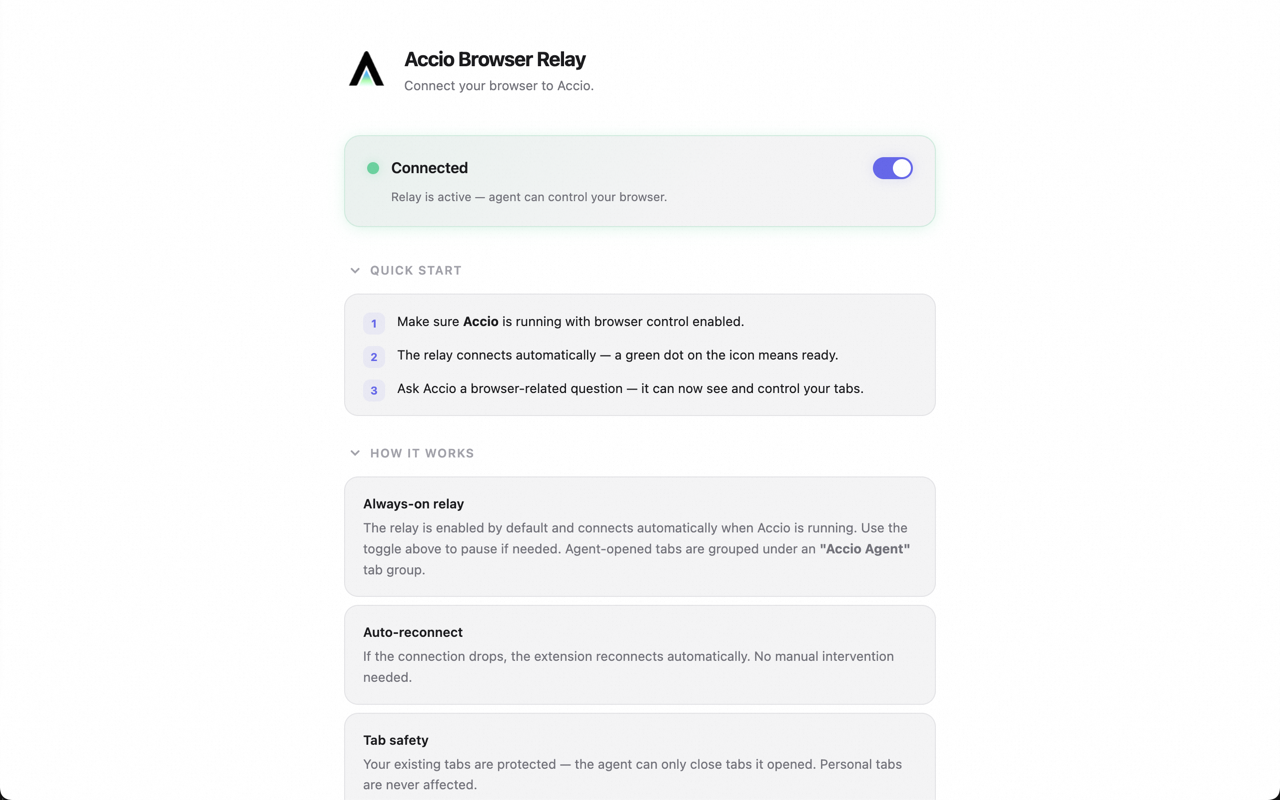Click the "Connect your browser to Accio" subtitle
This screenshot has width=1280, height=800.
click(499, 86)
